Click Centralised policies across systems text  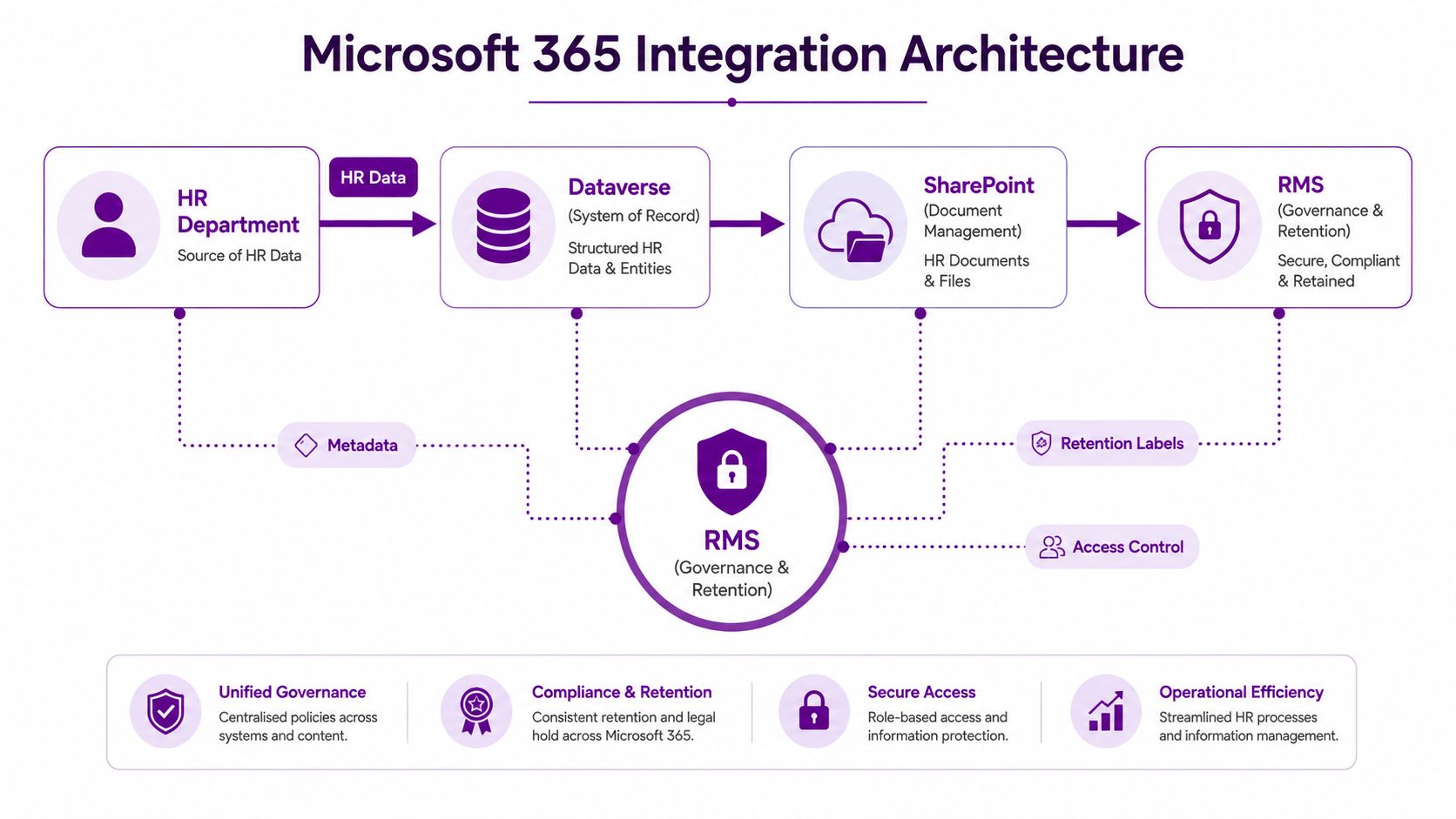(298, 727)
